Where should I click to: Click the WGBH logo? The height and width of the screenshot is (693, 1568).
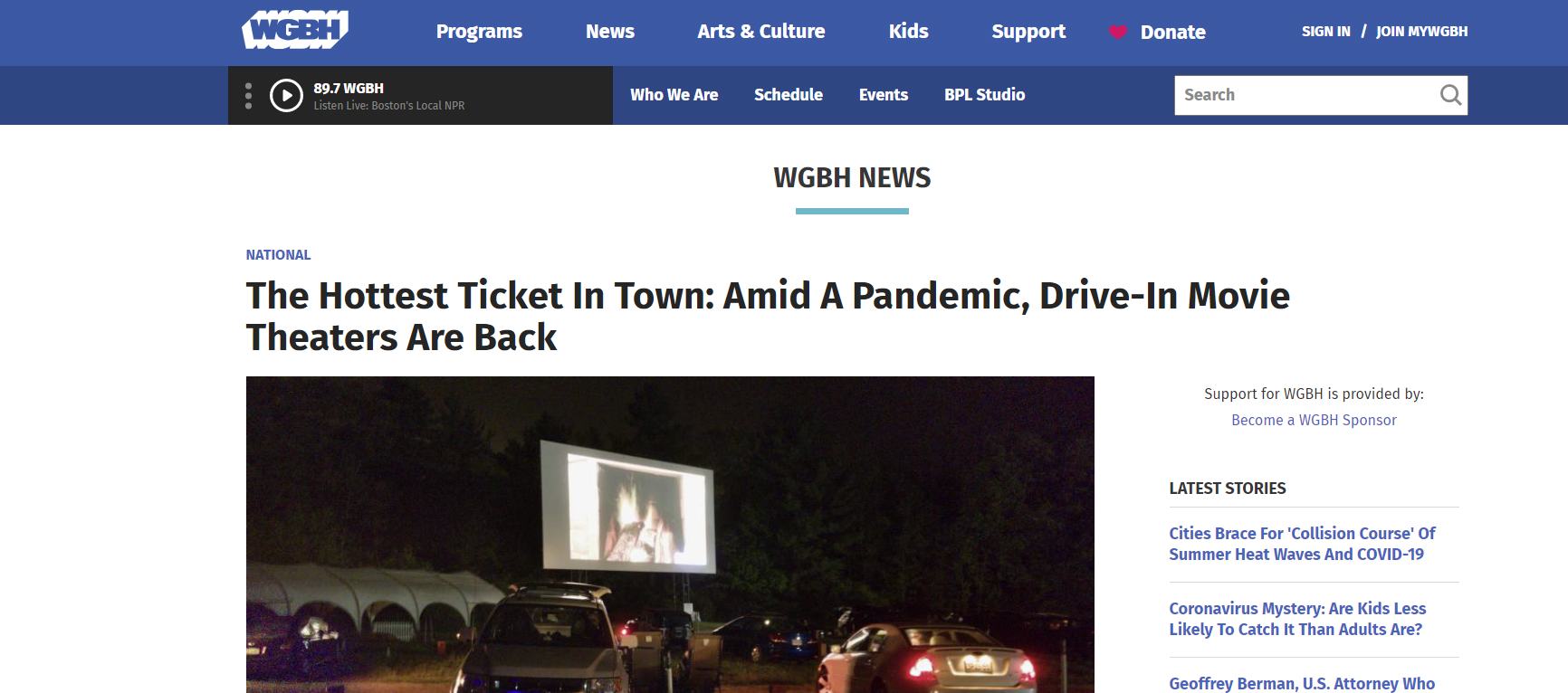tap(295, 30)
